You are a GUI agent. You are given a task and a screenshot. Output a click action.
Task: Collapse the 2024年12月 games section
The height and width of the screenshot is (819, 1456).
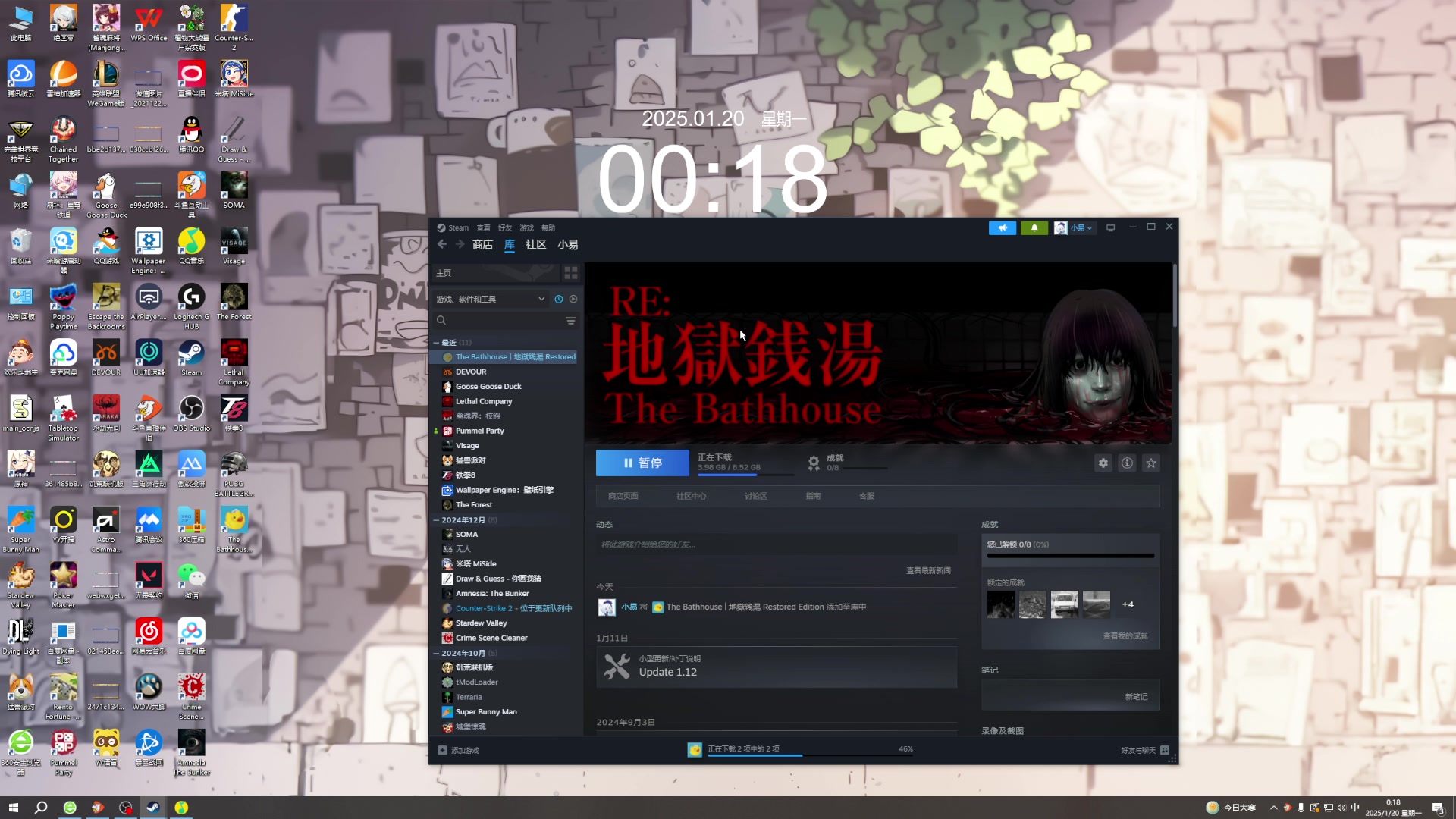(436, 520)
